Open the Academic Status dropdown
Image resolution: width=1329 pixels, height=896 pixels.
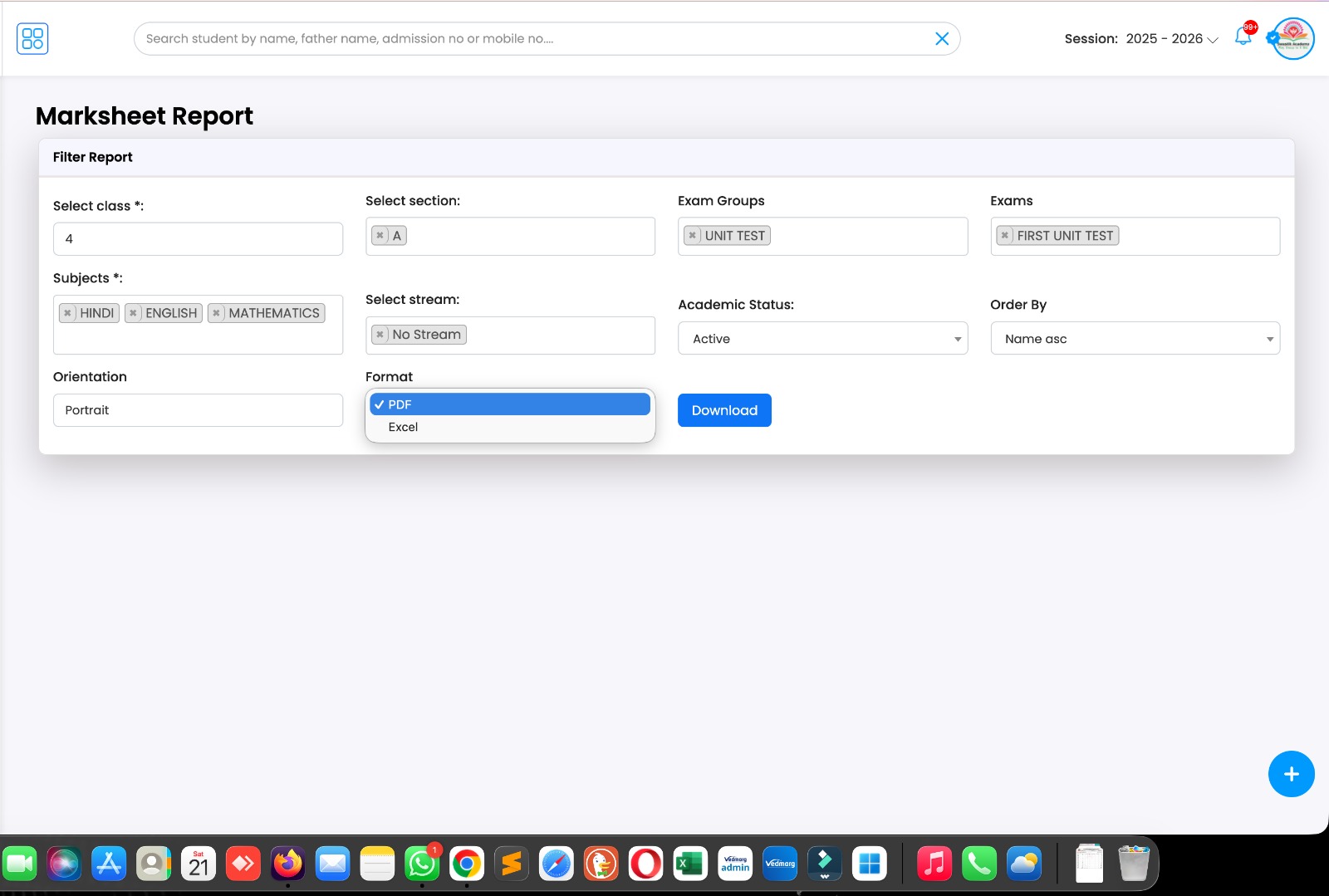[x=822, y=338]
